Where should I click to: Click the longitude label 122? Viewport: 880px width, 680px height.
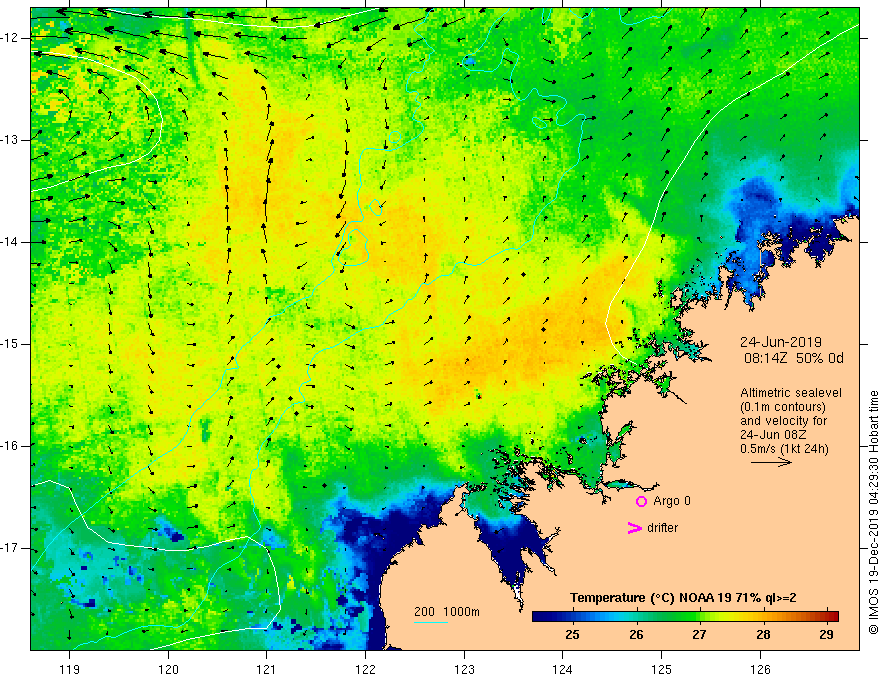point(365,669)
